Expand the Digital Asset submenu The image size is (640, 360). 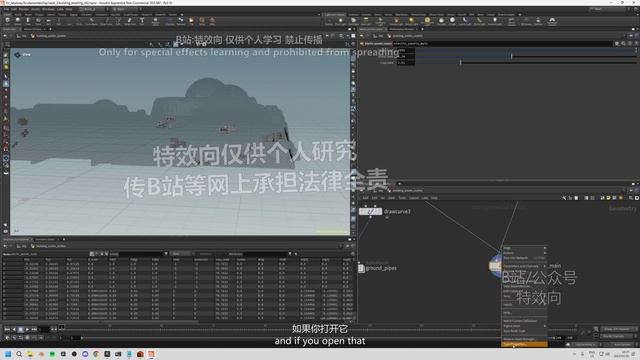[x=524, y=326]
